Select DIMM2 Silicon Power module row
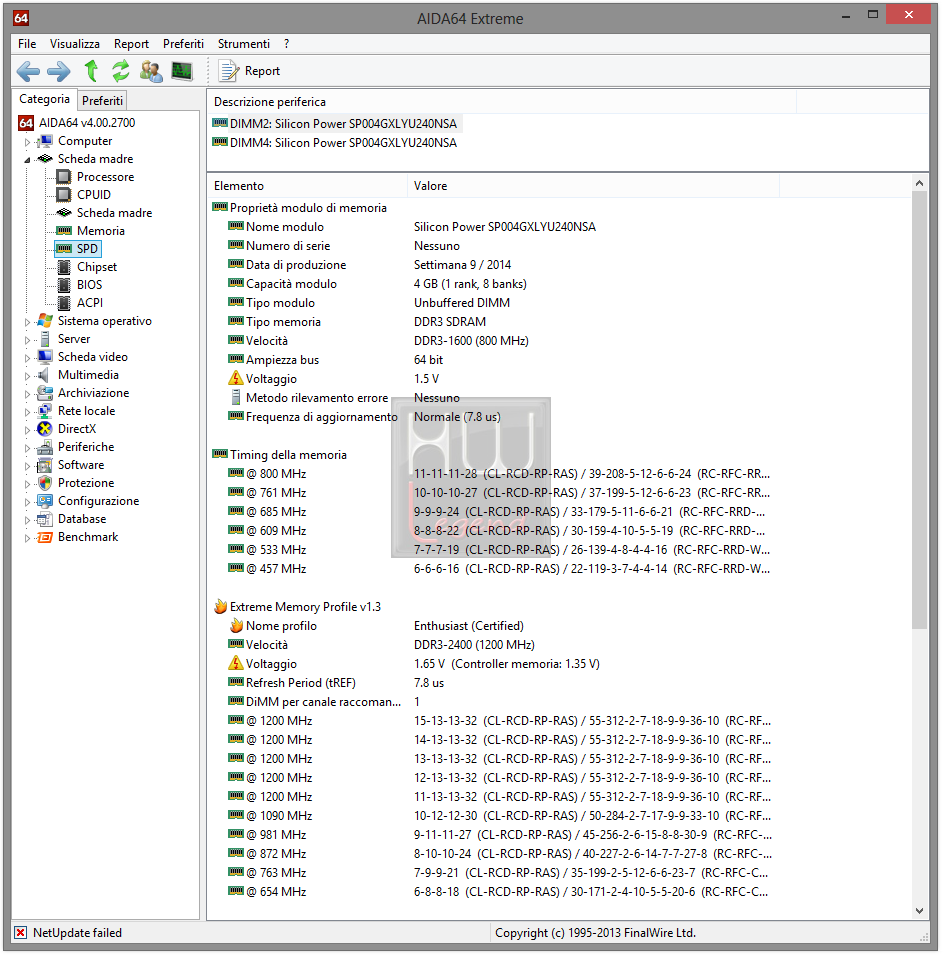 (335, 124)
